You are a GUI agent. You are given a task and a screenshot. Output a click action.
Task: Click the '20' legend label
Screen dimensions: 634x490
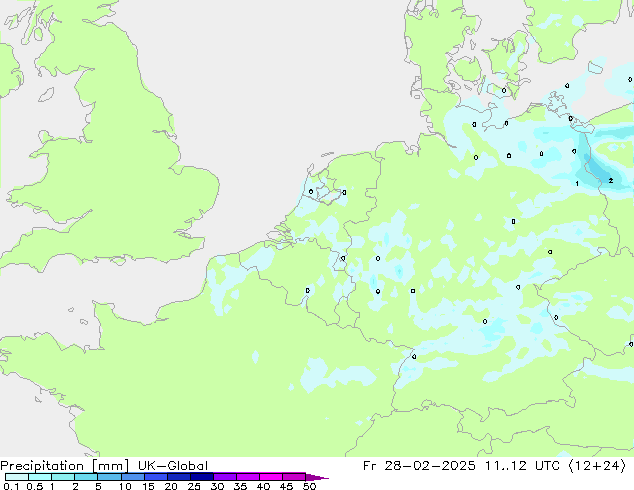[171, 486]
